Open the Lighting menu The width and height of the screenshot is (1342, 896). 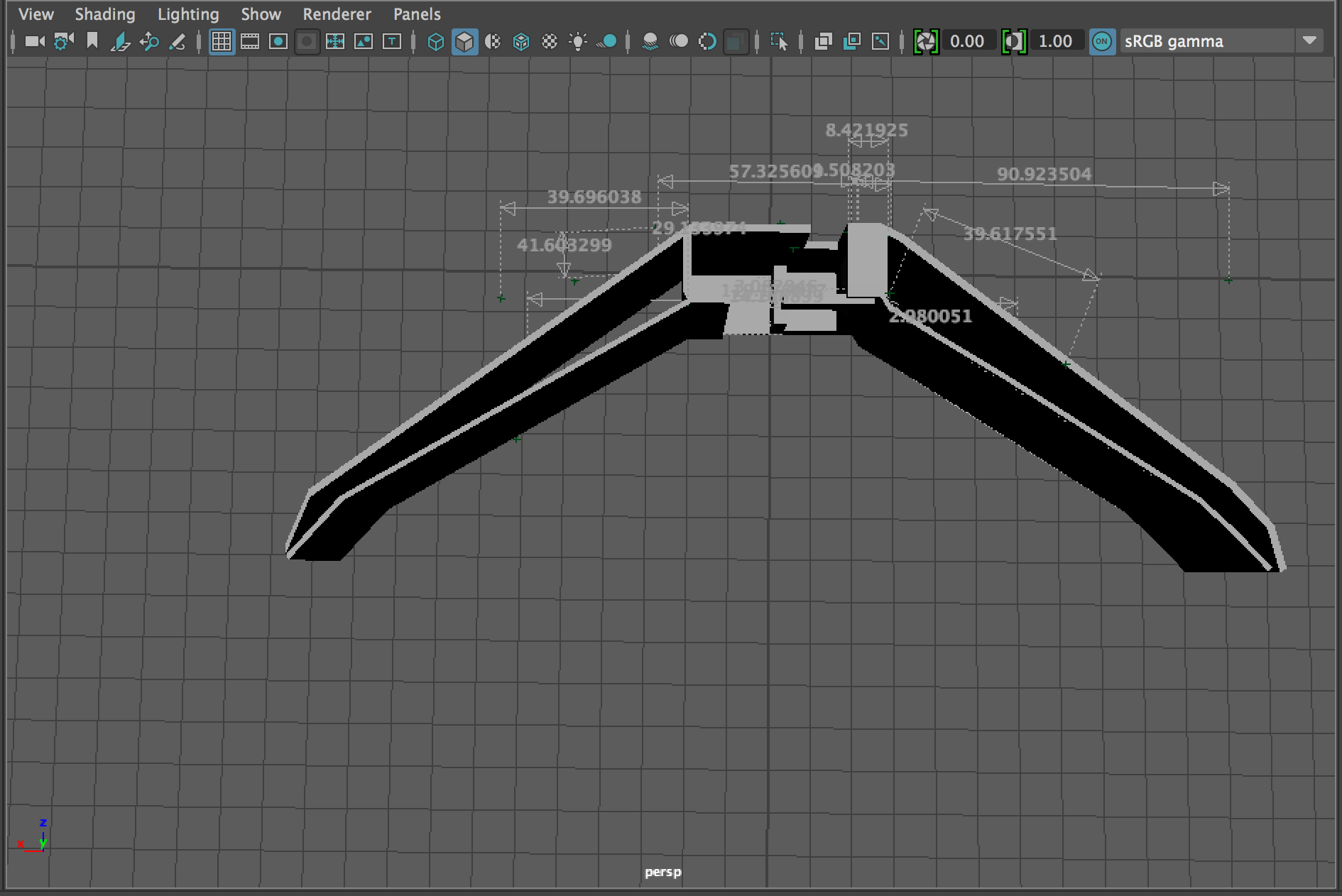[x=188, y=14]
